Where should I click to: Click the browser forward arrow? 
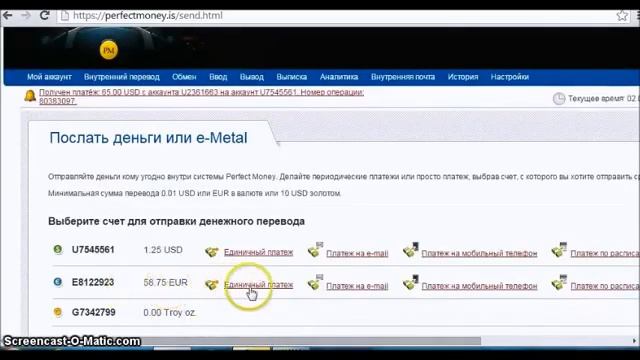[26, 16]
